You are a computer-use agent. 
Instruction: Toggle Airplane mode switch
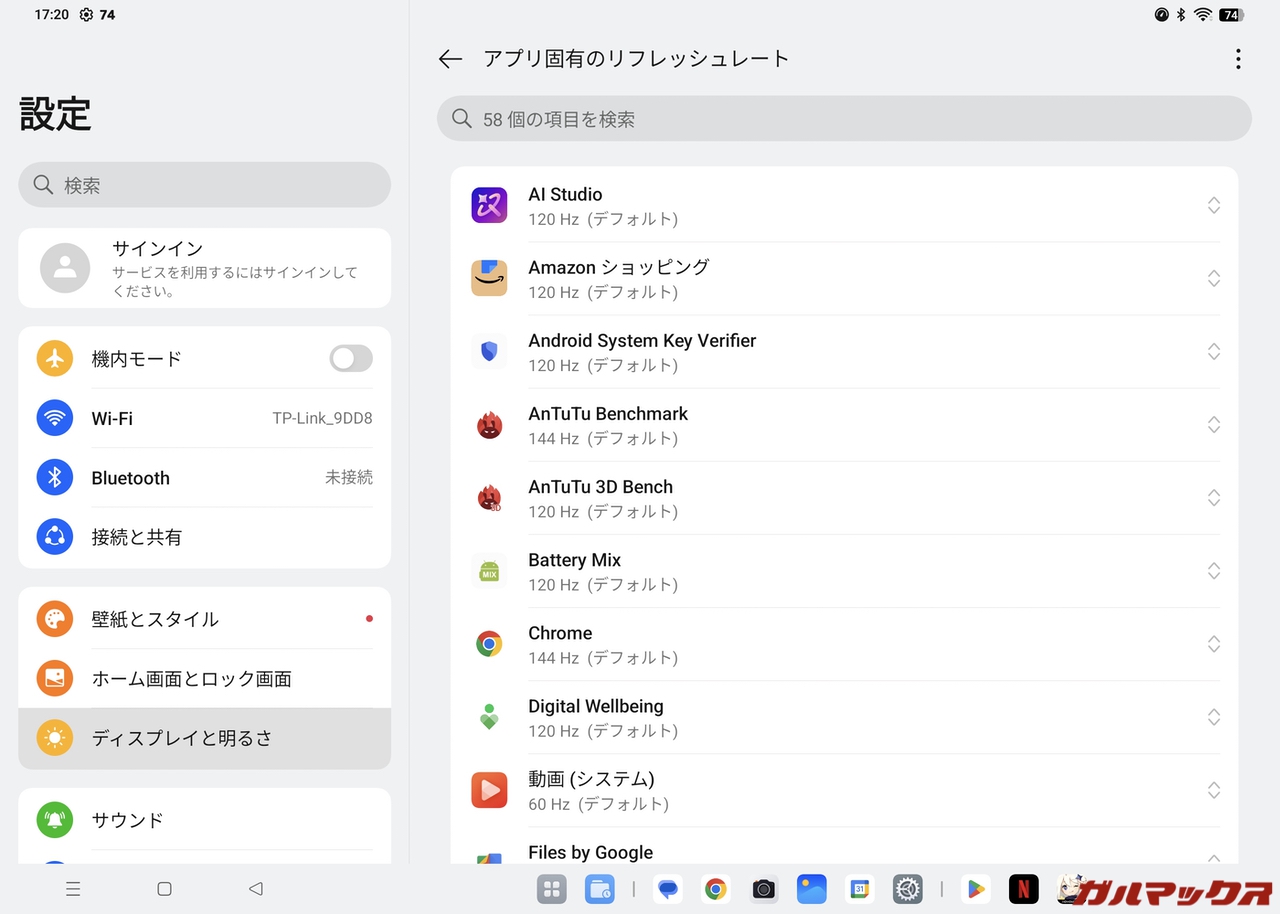351,359
